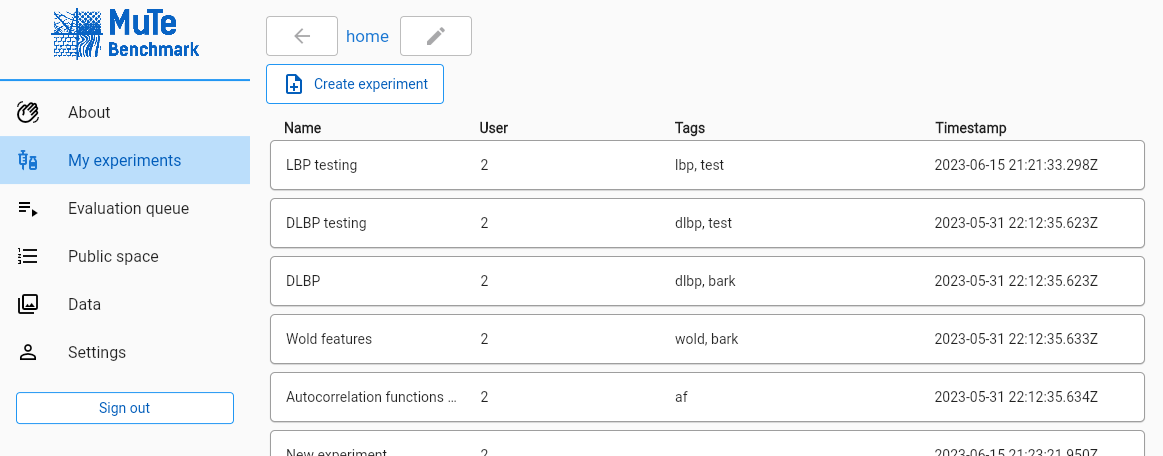Open the LBP testing experiment row
This screenshot has width=1163, height=456.
click(x=707, y=165)
